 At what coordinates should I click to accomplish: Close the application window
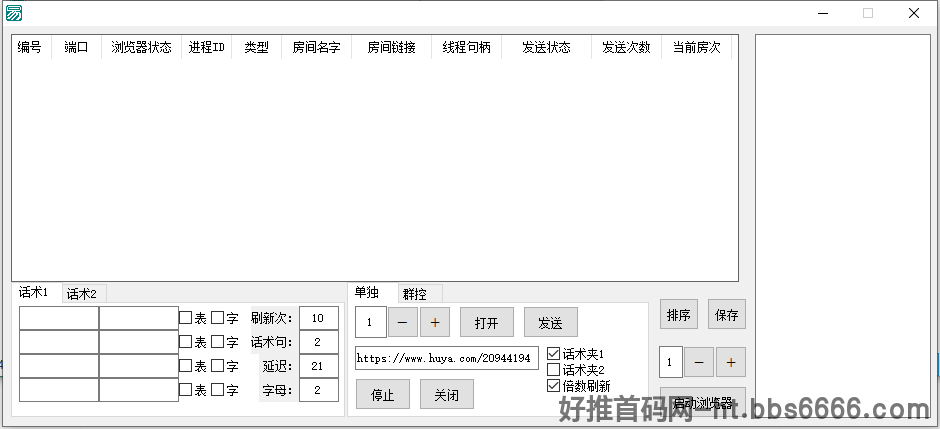pos(914,13)
